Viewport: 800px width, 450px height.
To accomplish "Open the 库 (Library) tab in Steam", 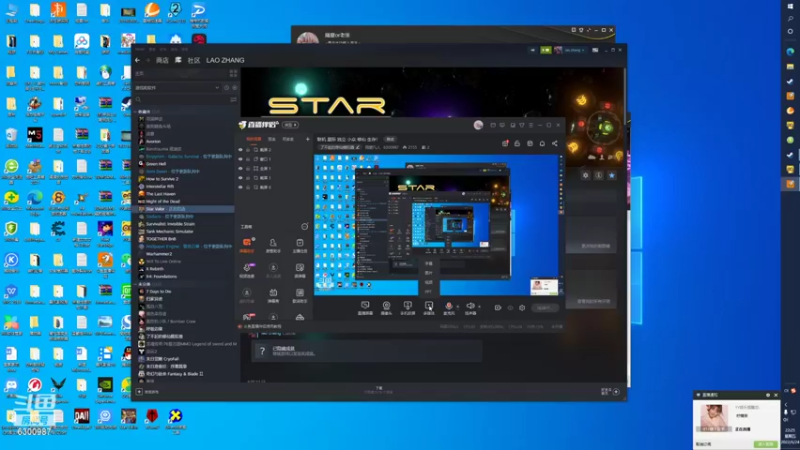I will tap(178, 60).
